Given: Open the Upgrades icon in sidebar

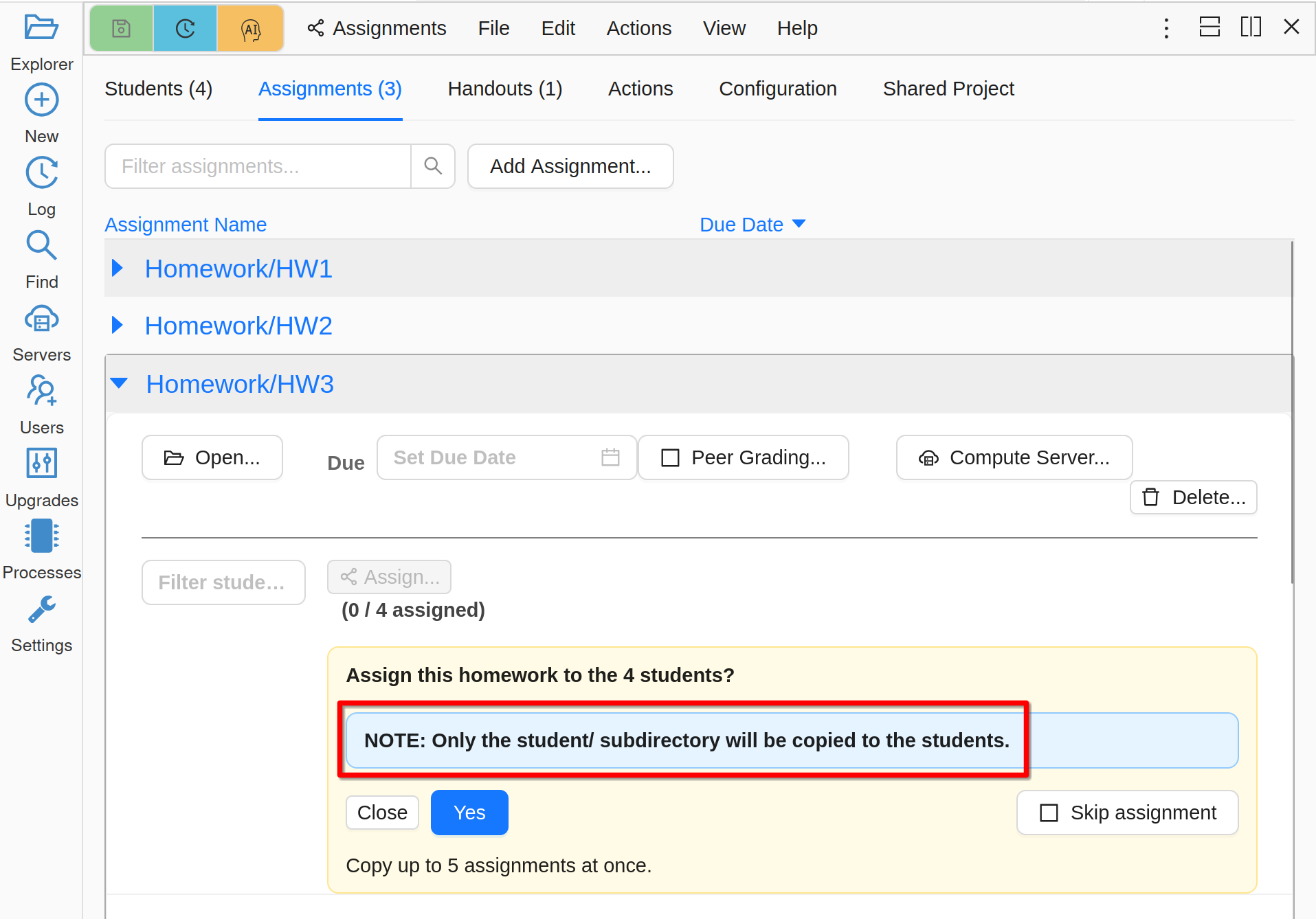Looking at the screenshot, I should (41, 464).
